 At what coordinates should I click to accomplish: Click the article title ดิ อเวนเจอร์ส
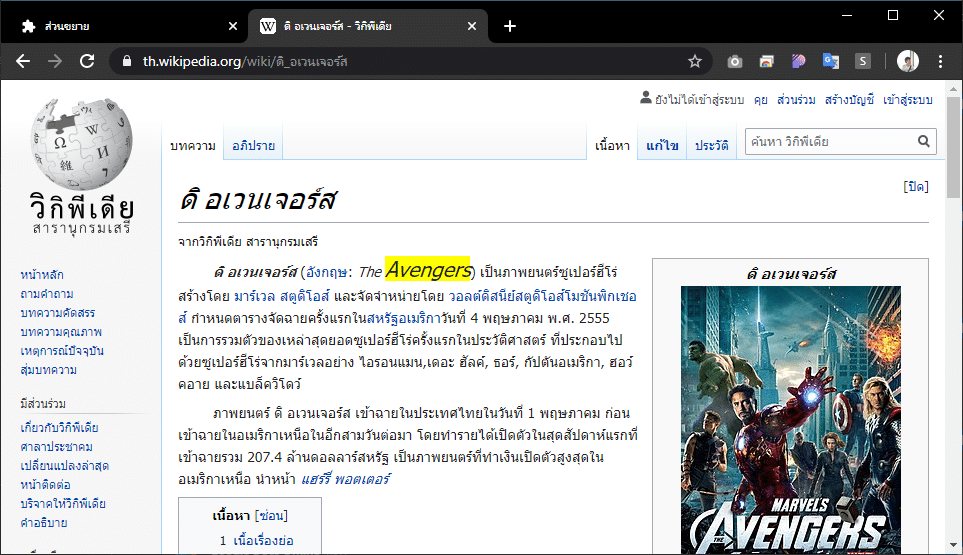pyautogui.click(x=258, y=200)
